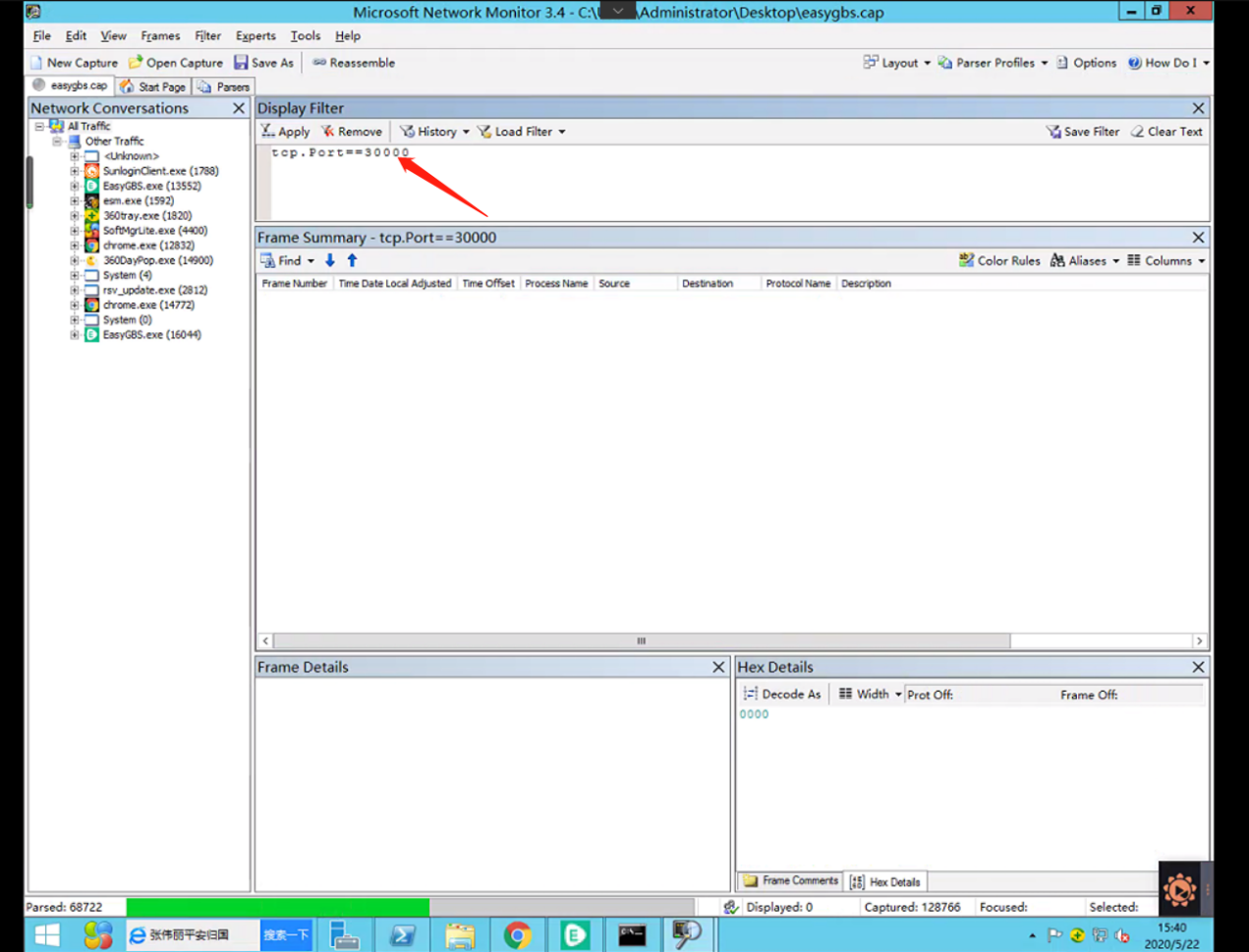The width and height of the screenshot is (1249, 952).
Task: Open the filter History dropdown
Action: point(433,132)
